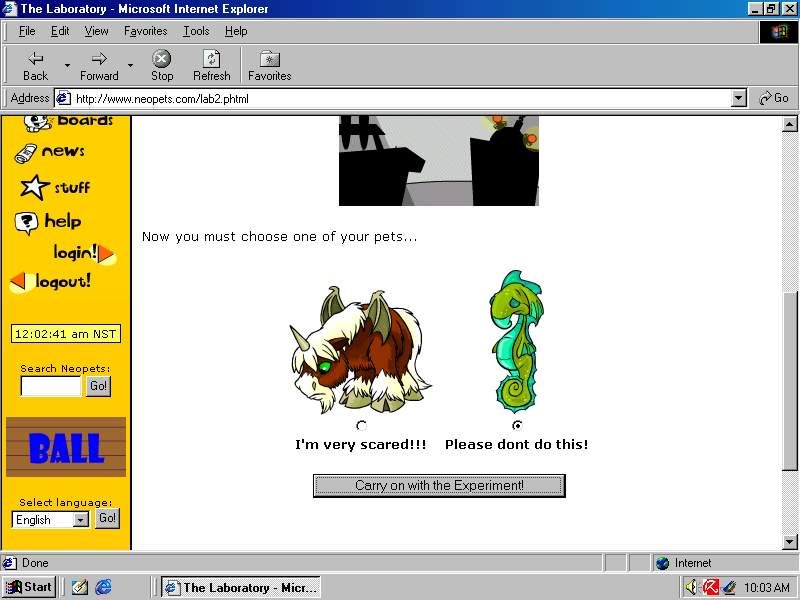800x600 pixels.
Task: Select the 'I'm very scared!!!' pet radio
Action: coord(362,425)
